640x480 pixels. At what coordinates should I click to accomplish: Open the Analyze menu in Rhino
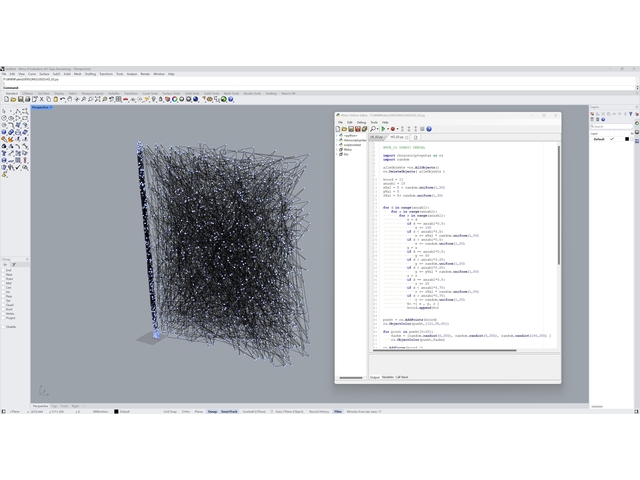(132, 74)
